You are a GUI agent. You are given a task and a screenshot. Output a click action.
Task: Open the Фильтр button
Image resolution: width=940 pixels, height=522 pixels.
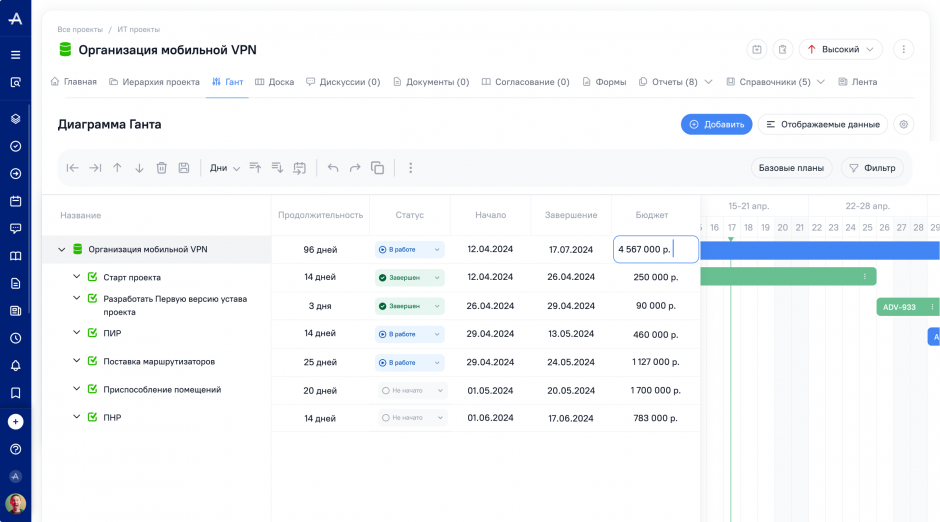[x=872, y=168]
